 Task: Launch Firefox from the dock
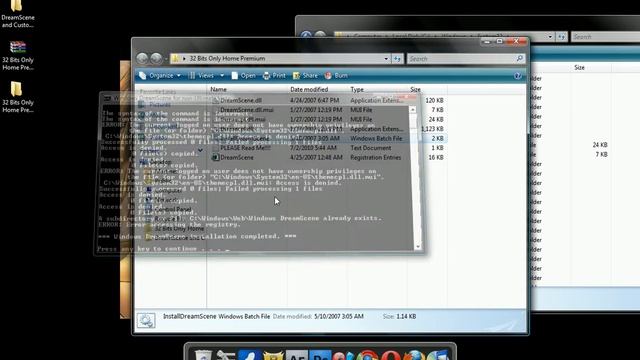[x=415, y=355]
